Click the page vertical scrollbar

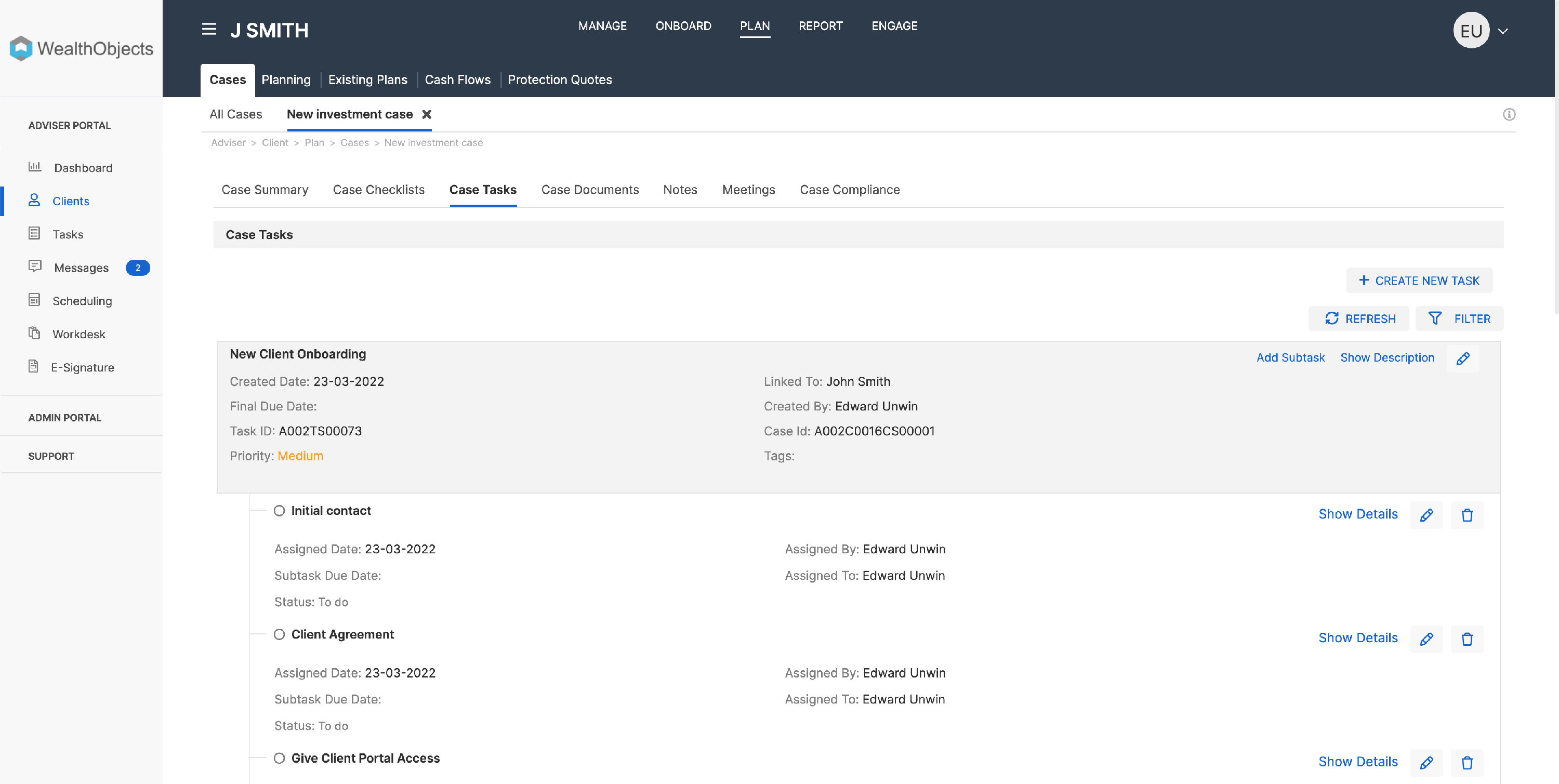click(1556, 157)
